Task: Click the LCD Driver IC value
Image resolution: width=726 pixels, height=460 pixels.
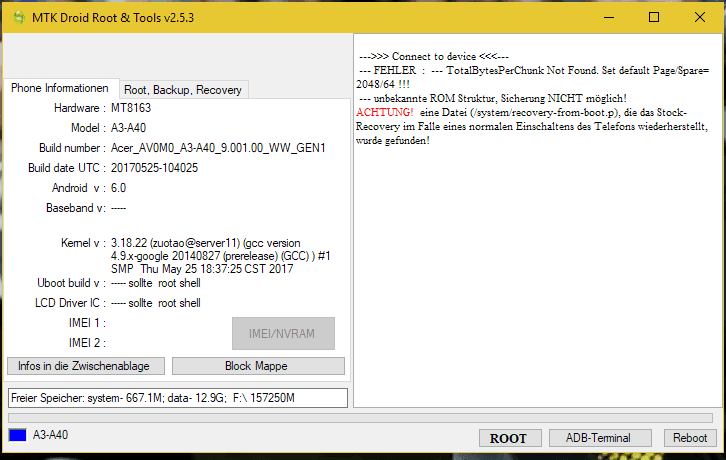Action: [x=156, y=303]
